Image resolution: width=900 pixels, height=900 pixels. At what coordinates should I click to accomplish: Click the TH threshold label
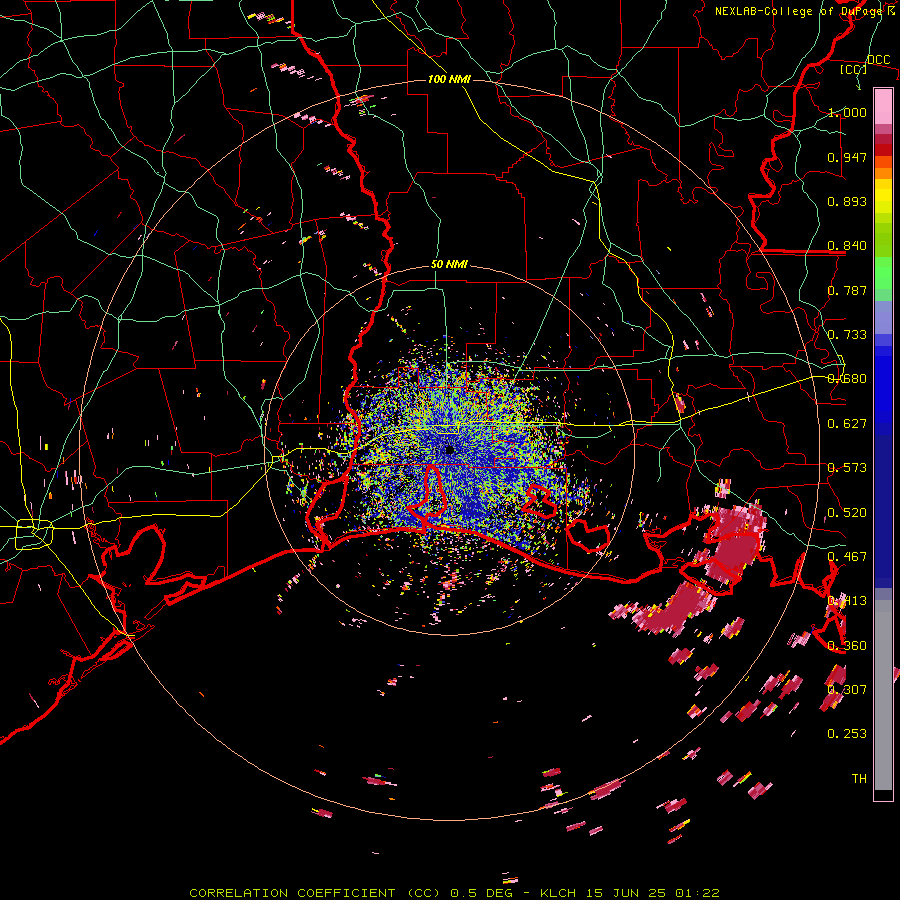pyautogui.click(x=859, y=779)
